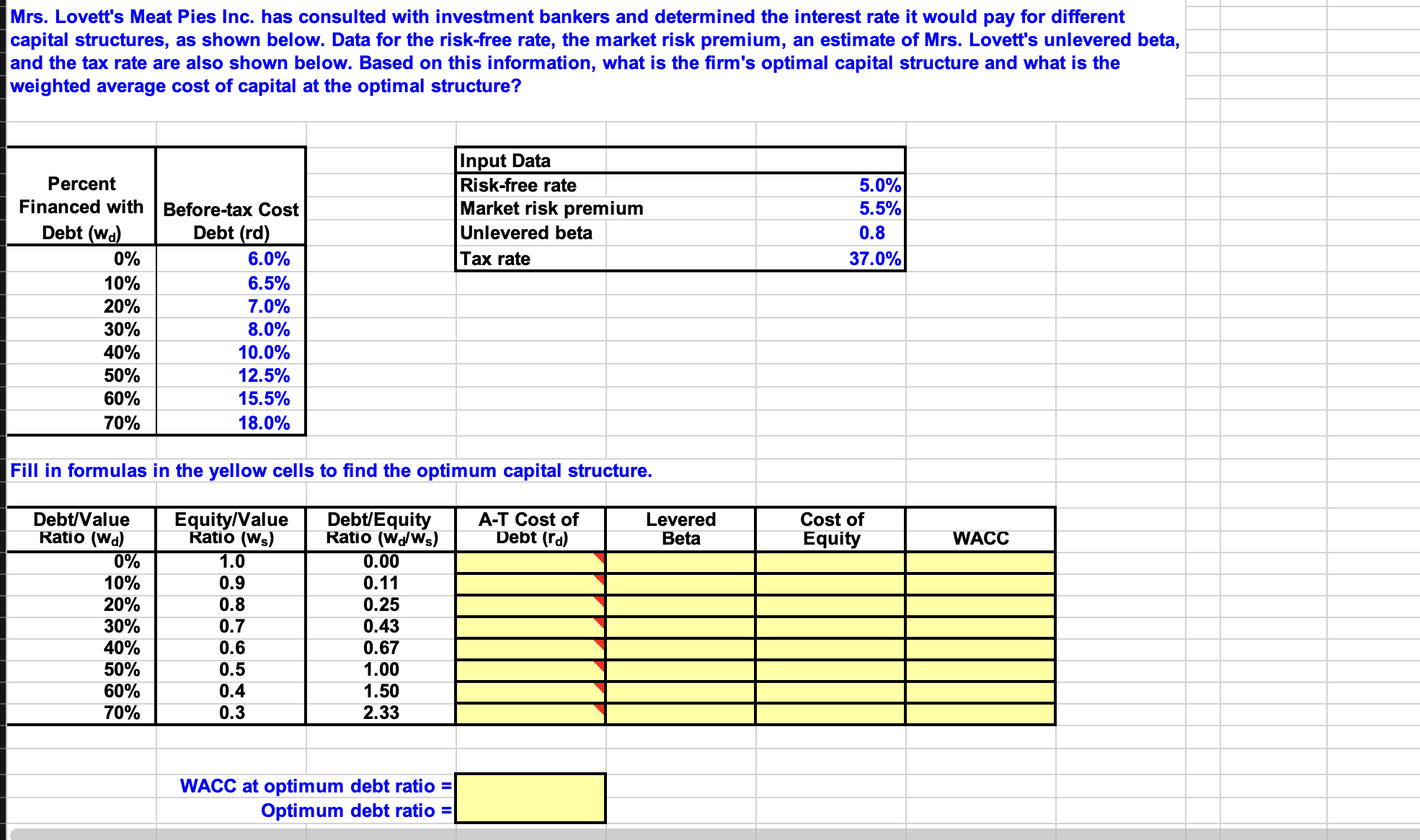The image size is (1420, 840).
Task: Click the Levered Beta cell in the 10% row
Action: pyautogui.click(x=680, y=584)
